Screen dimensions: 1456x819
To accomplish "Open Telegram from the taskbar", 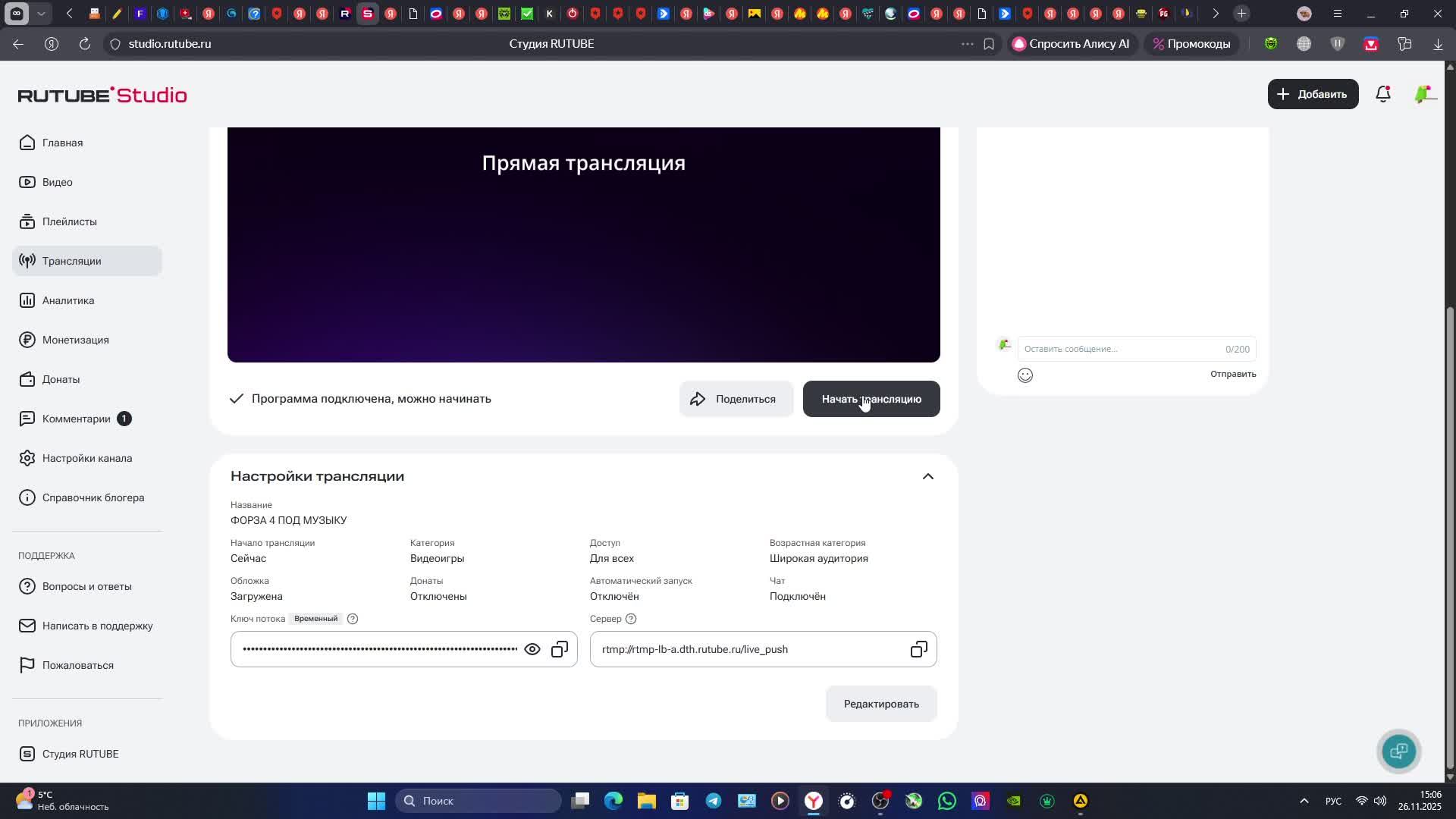I will (714, 801).
